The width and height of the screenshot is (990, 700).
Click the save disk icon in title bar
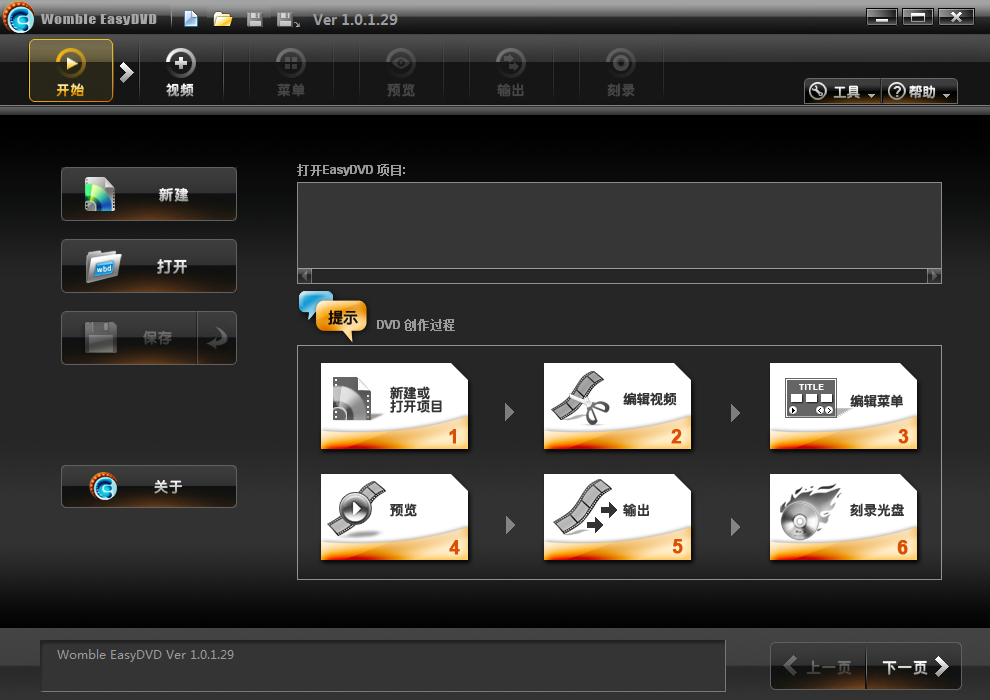tap(254, 20)
